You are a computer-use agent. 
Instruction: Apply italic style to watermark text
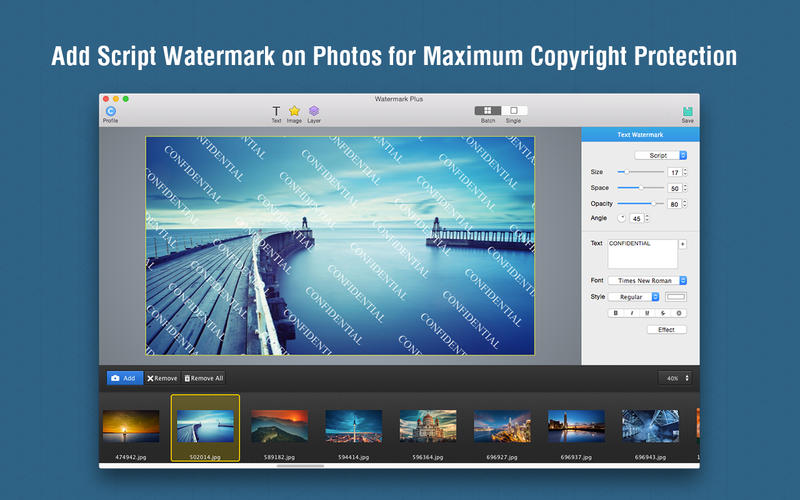[x=632, y=313]
